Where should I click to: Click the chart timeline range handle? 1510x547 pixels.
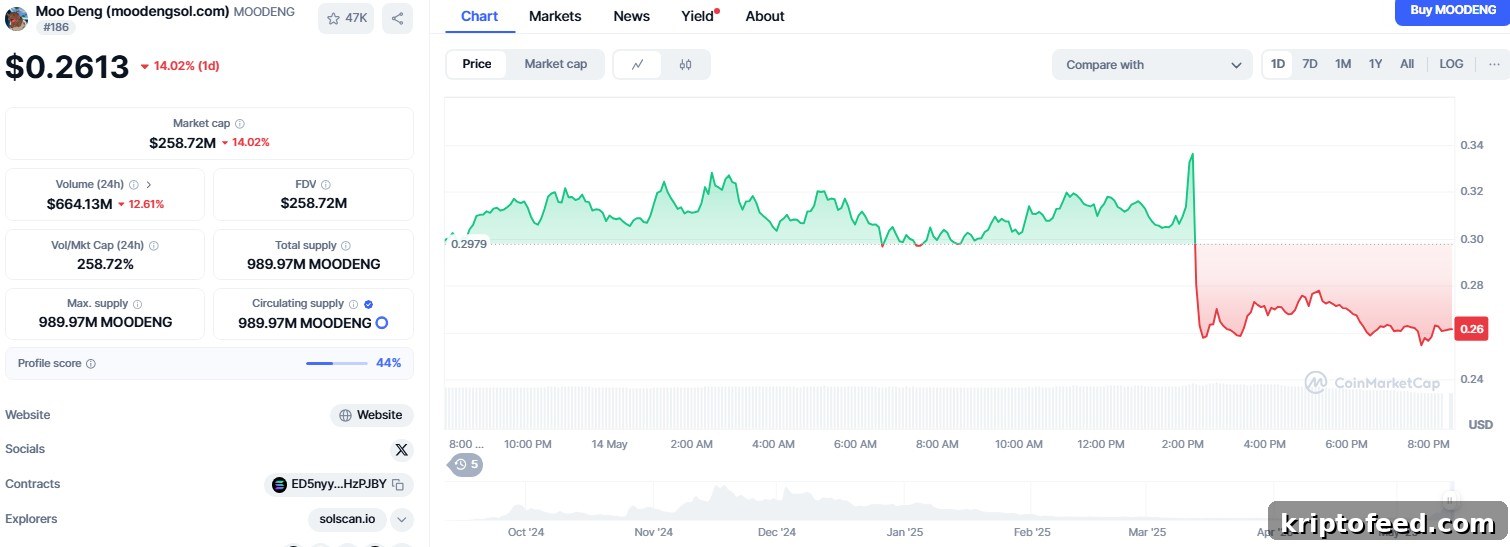coord(1448,502)
